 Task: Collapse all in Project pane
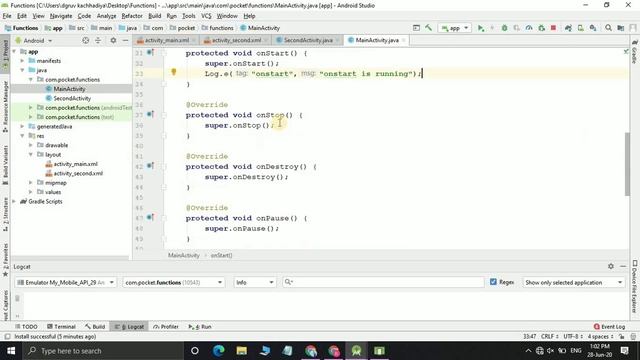pos(98,40)
